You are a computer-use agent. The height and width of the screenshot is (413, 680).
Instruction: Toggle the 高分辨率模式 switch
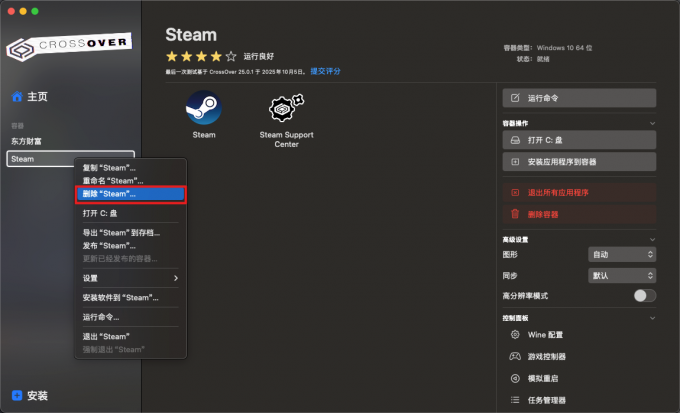point(644,295)
